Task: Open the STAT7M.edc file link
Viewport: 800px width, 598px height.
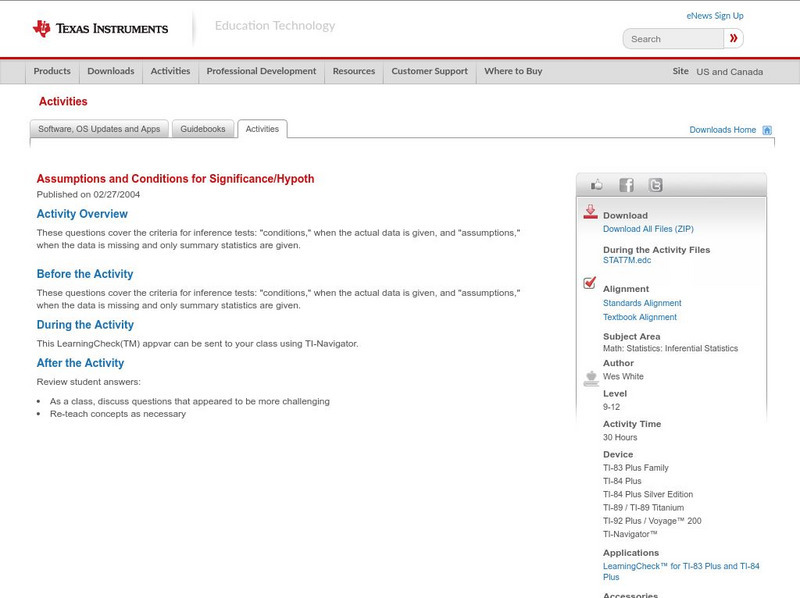Action: click(x=627, y=260)
